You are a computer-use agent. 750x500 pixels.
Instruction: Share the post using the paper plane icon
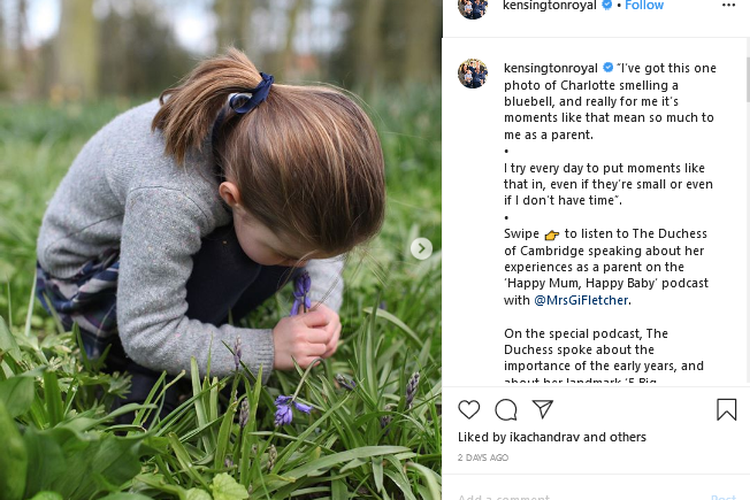542,409
